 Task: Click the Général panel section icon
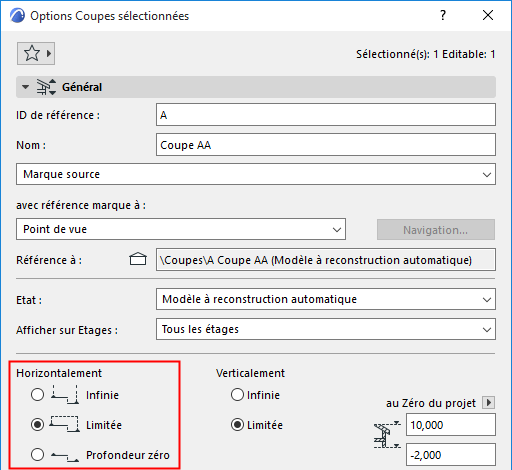(x=46, y=87)
